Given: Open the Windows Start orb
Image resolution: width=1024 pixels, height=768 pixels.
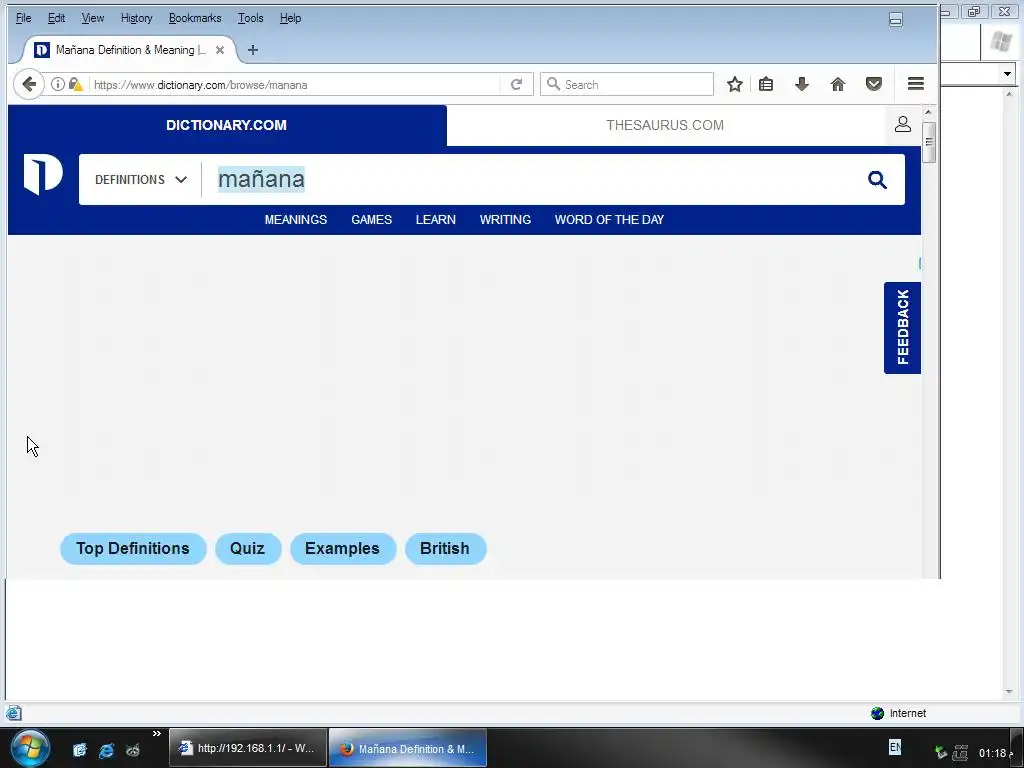Looking at the screenshot, I should coord(29,748).
